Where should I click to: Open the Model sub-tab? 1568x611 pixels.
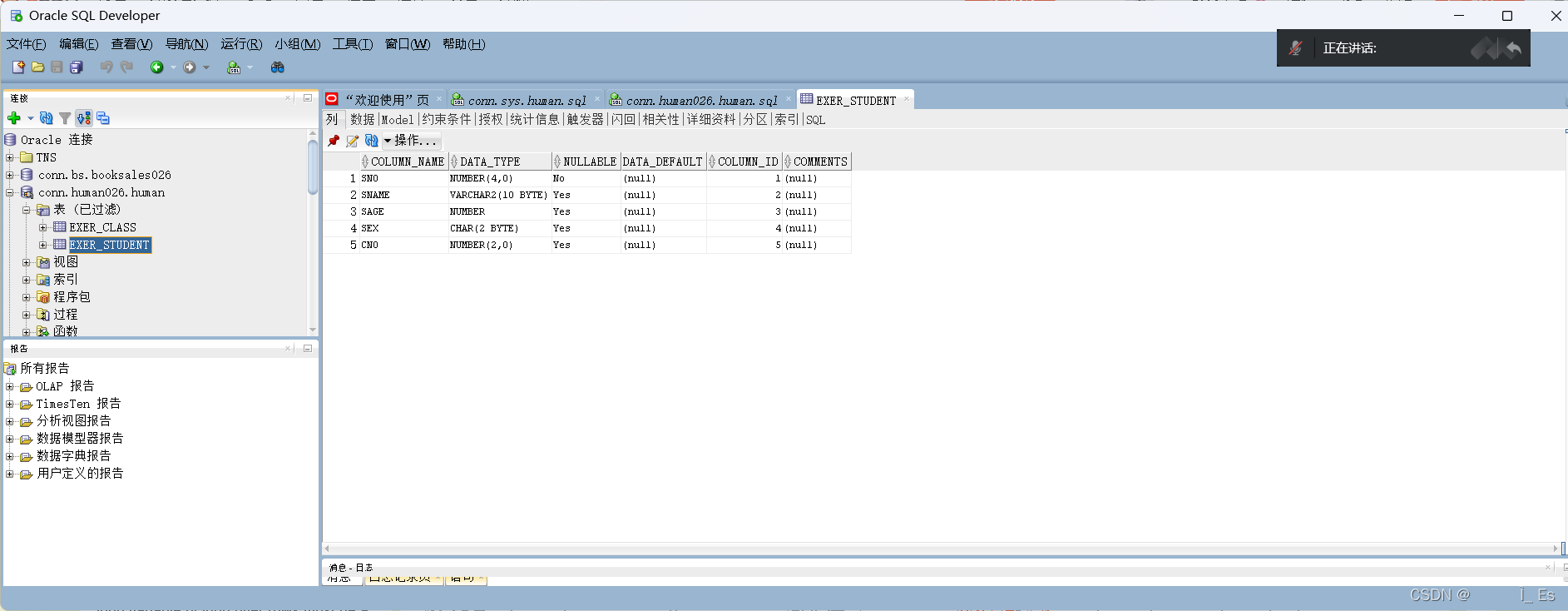tap(398, 120)
